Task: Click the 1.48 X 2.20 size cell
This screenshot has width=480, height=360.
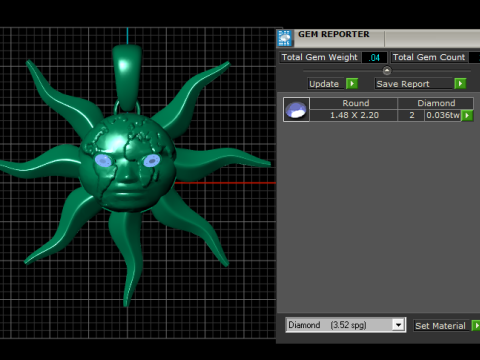Action: click(x=354, y=115)
